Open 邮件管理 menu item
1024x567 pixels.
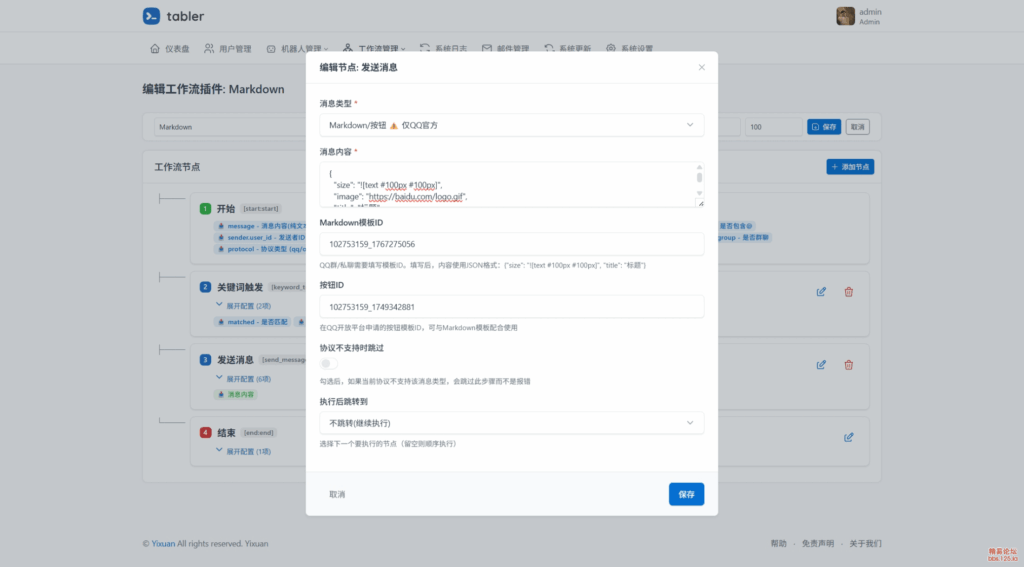pyautogui.click(x=505, y=48)
